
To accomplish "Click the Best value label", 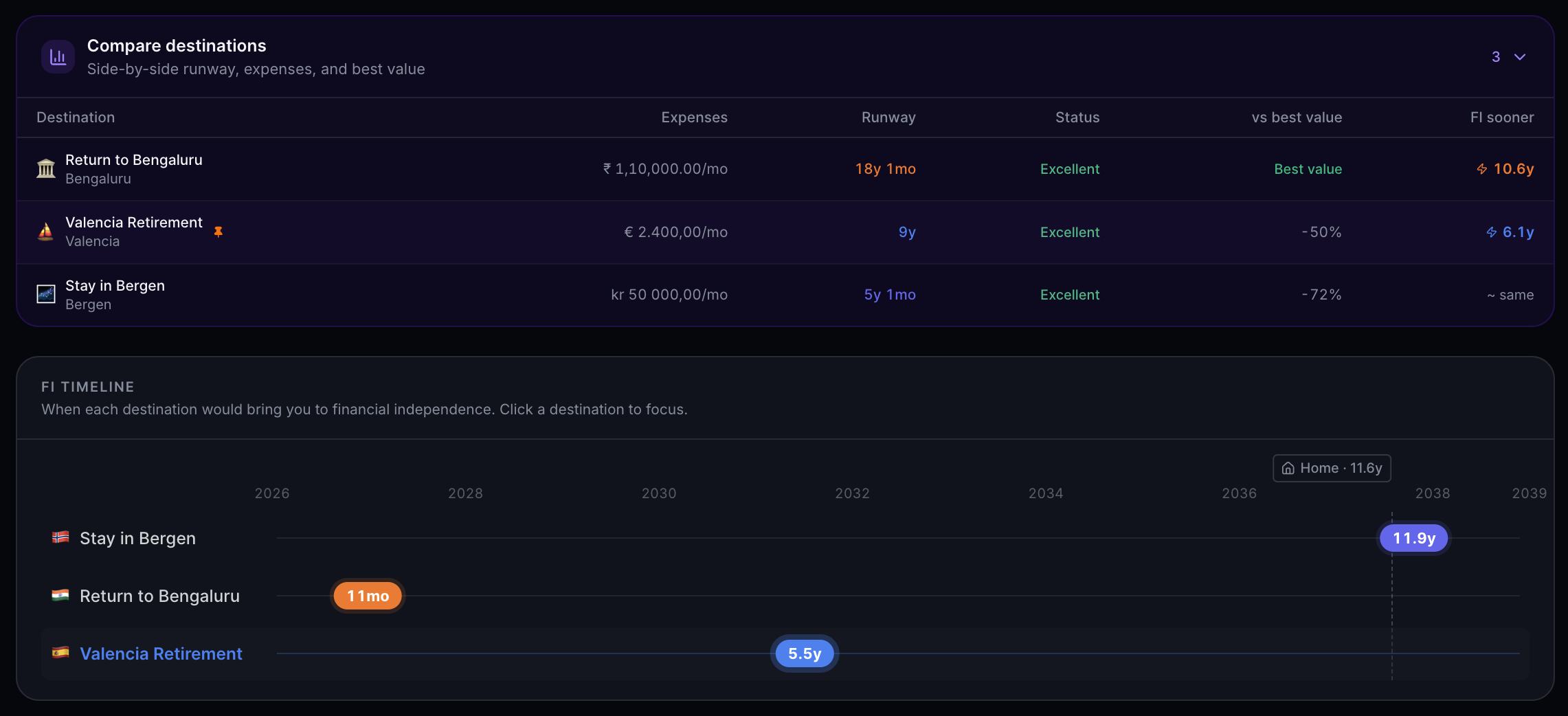I will (x=1308, y=169).
